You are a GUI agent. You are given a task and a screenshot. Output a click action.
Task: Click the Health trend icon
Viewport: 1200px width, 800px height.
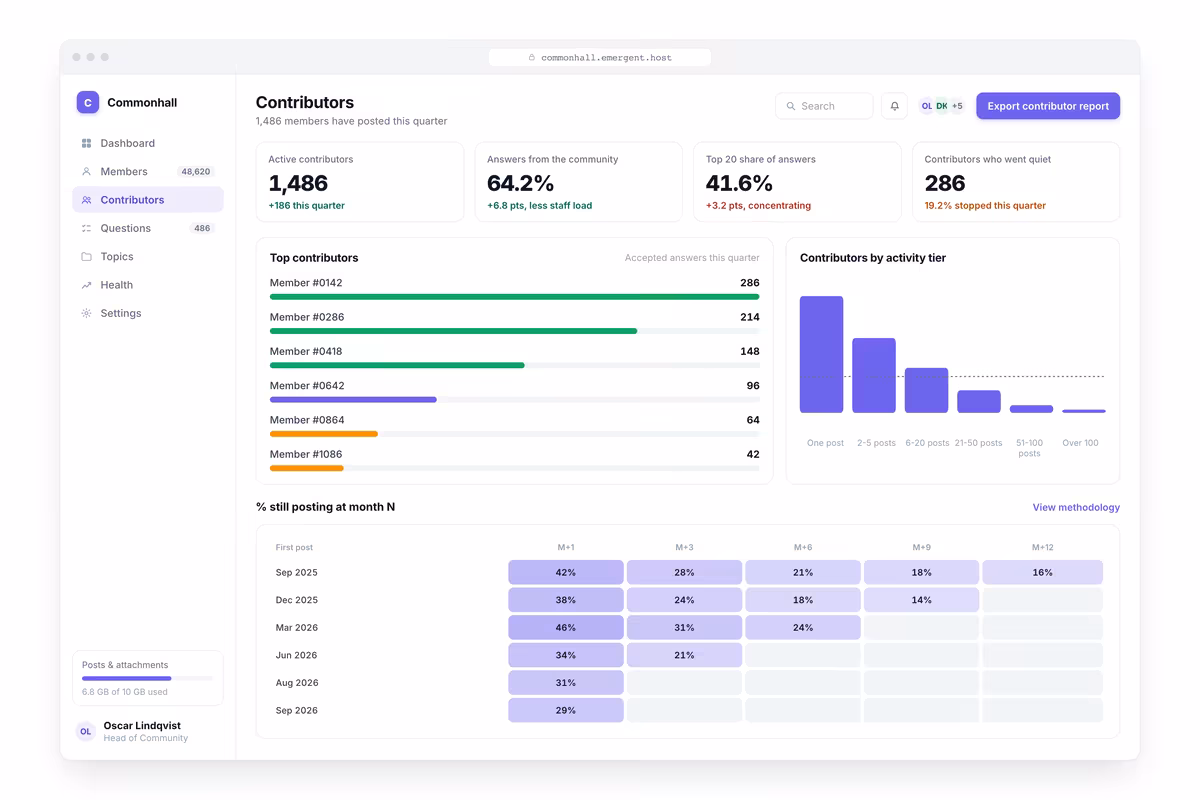[86, 285]
